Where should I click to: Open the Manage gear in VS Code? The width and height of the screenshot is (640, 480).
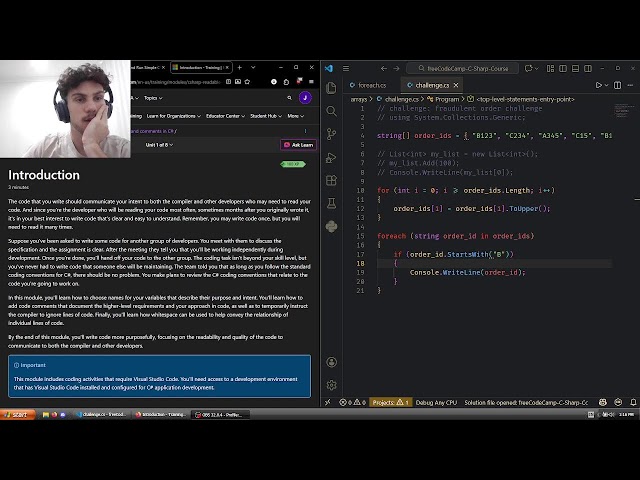point(331,384)
